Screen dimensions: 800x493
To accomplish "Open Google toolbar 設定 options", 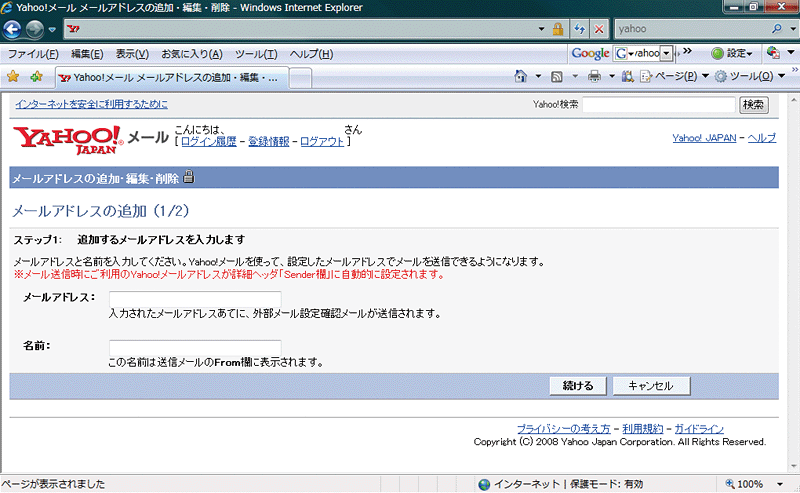I will click(732, 53).
